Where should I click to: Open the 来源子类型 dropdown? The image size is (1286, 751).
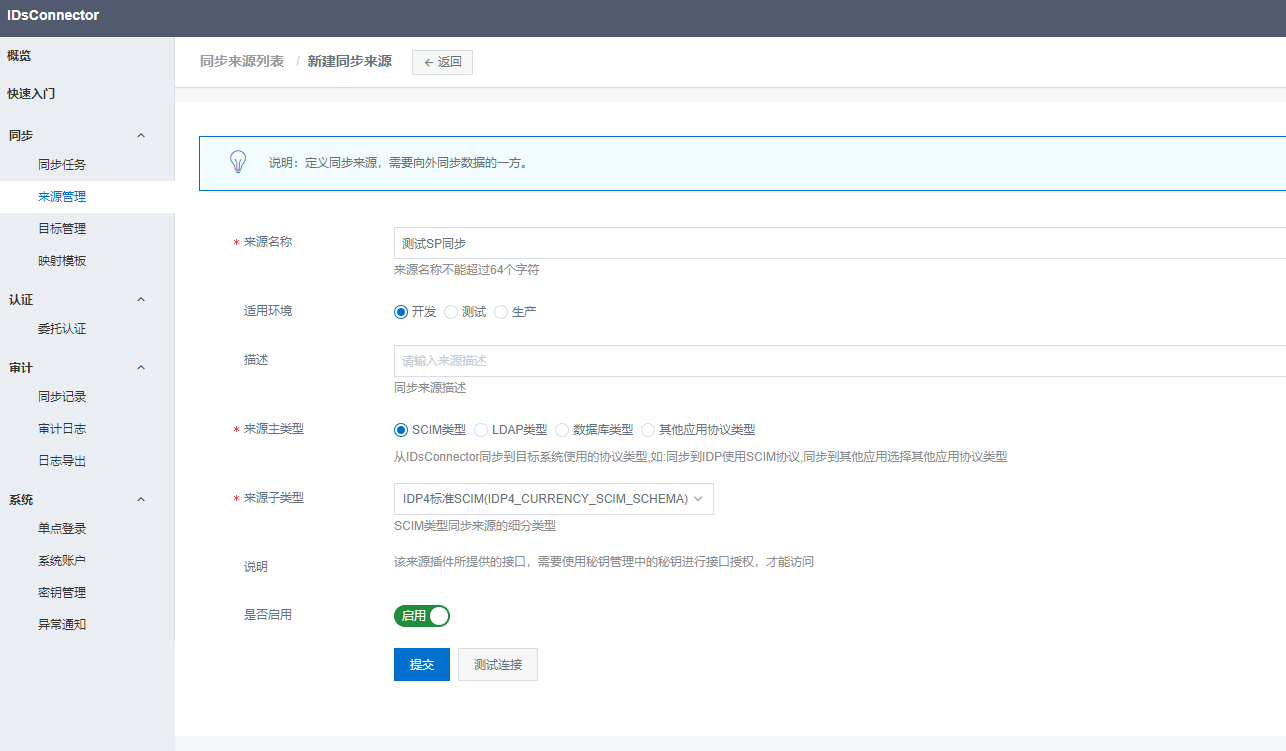coord(553,499)
